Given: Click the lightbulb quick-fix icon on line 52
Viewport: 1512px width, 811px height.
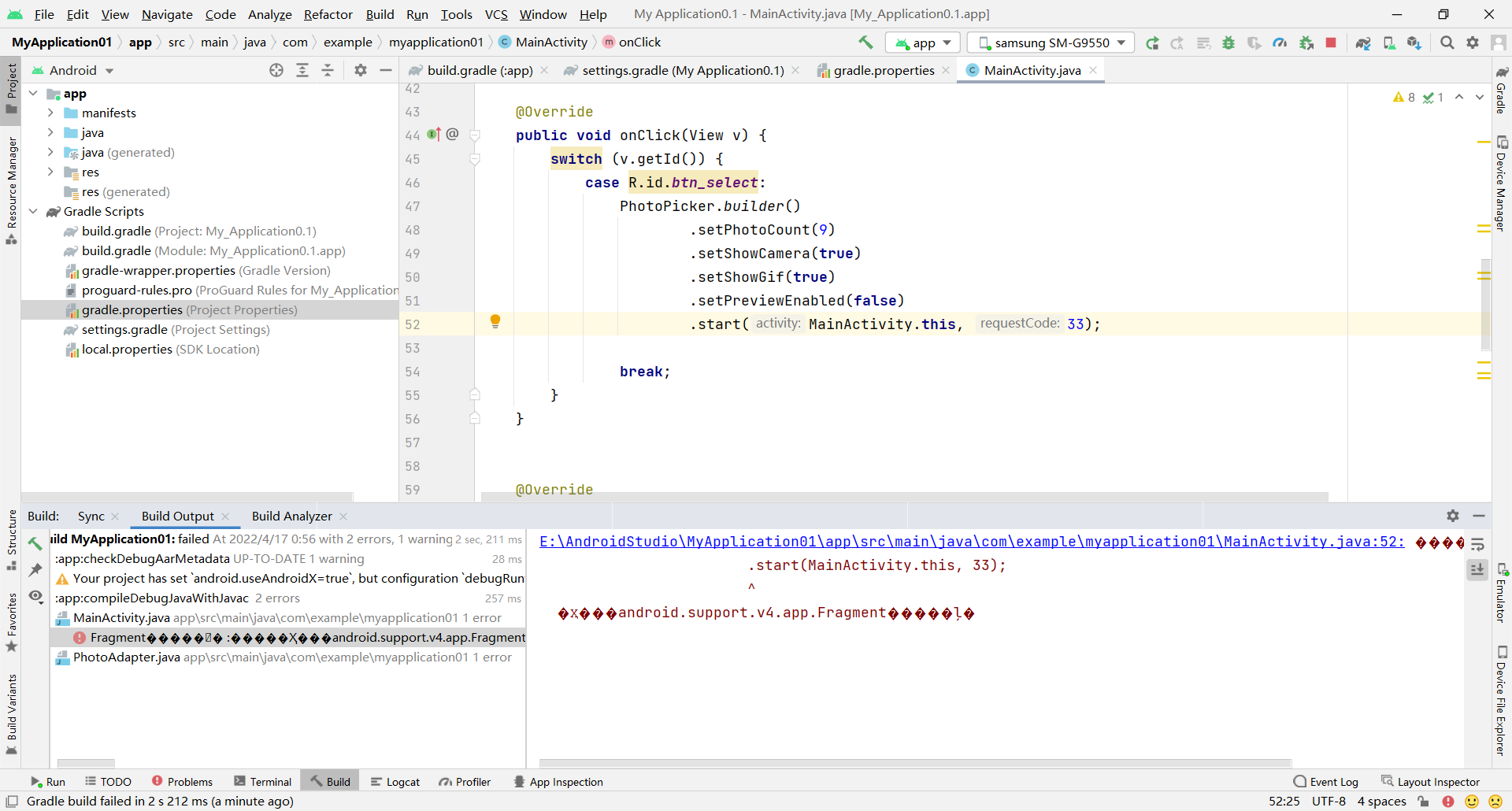Looking at the screenshot, I should coord(495,321).
